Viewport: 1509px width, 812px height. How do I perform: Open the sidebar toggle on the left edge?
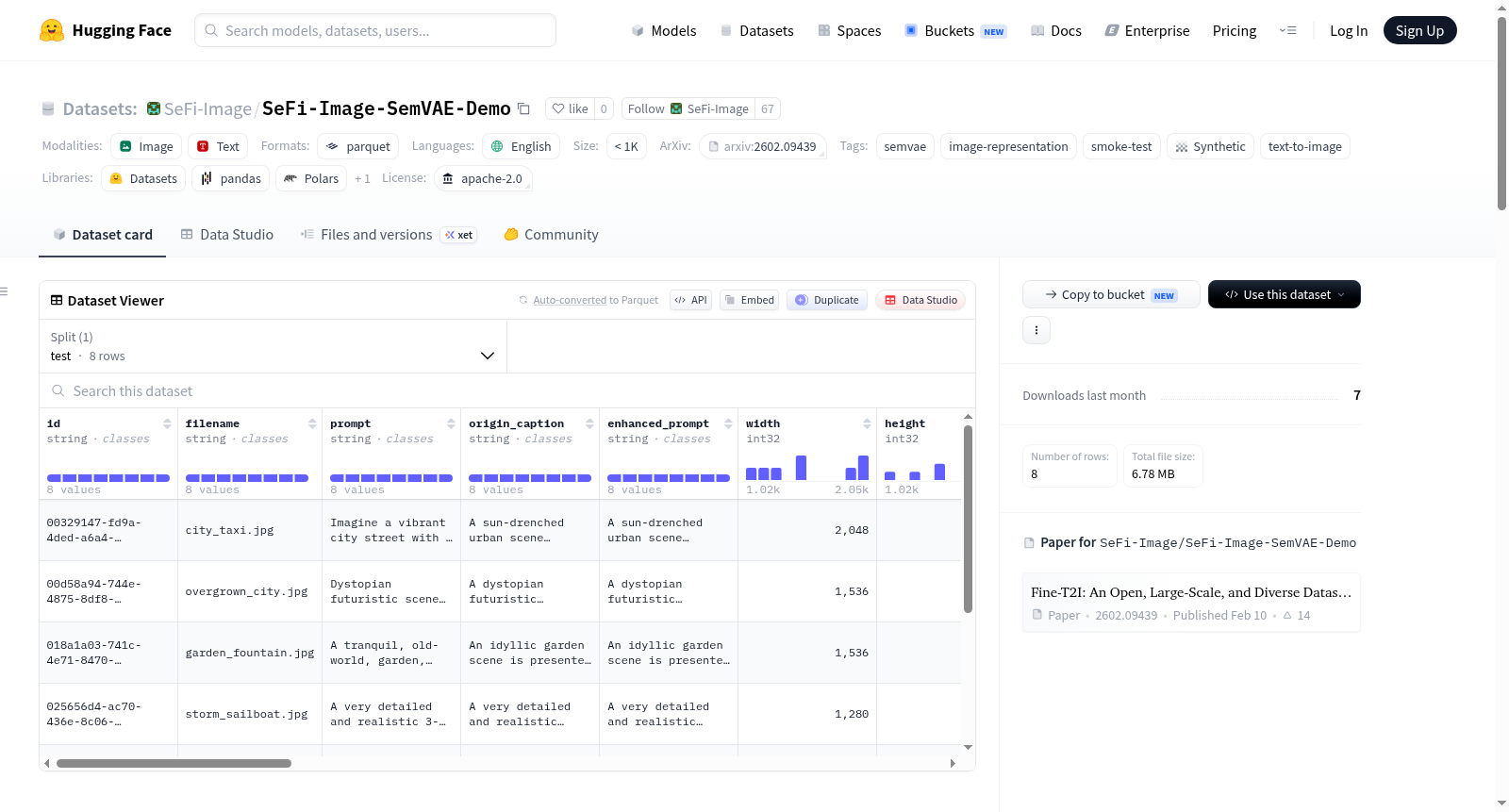coord(5,291)
